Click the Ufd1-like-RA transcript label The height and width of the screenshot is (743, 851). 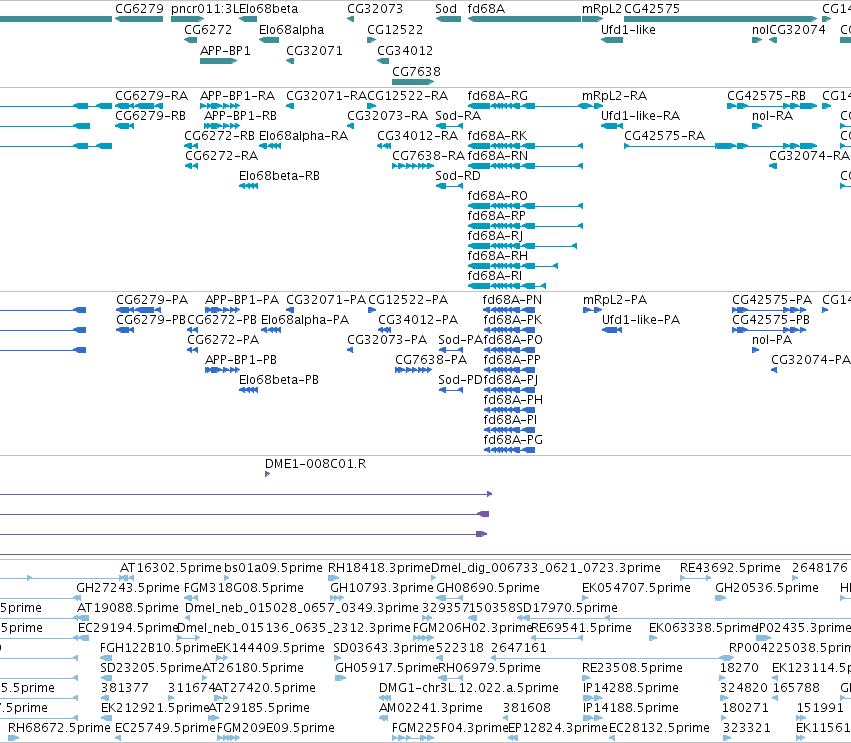(640, 116)
